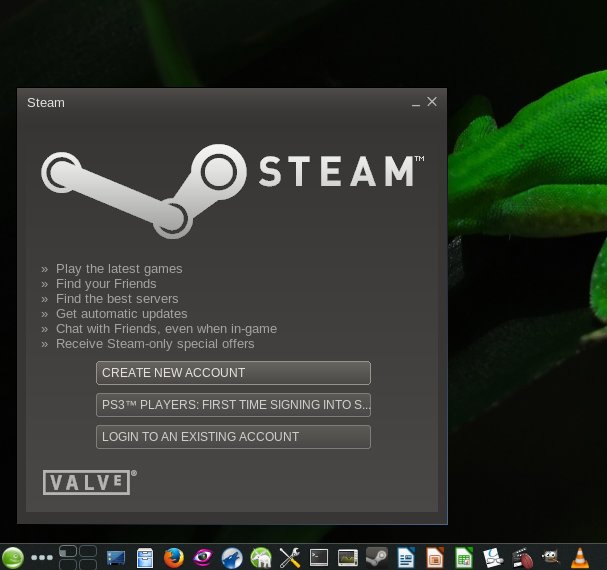The width and height of the screenshot is (607, 570).
Task: Click the Valve logo
Action: point(89,482)
